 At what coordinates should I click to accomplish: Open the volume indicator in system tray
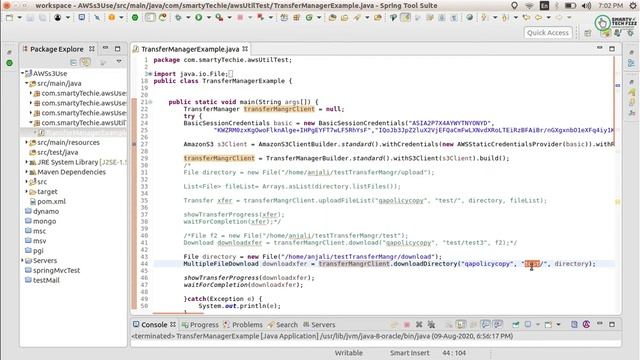coord(586,6)
